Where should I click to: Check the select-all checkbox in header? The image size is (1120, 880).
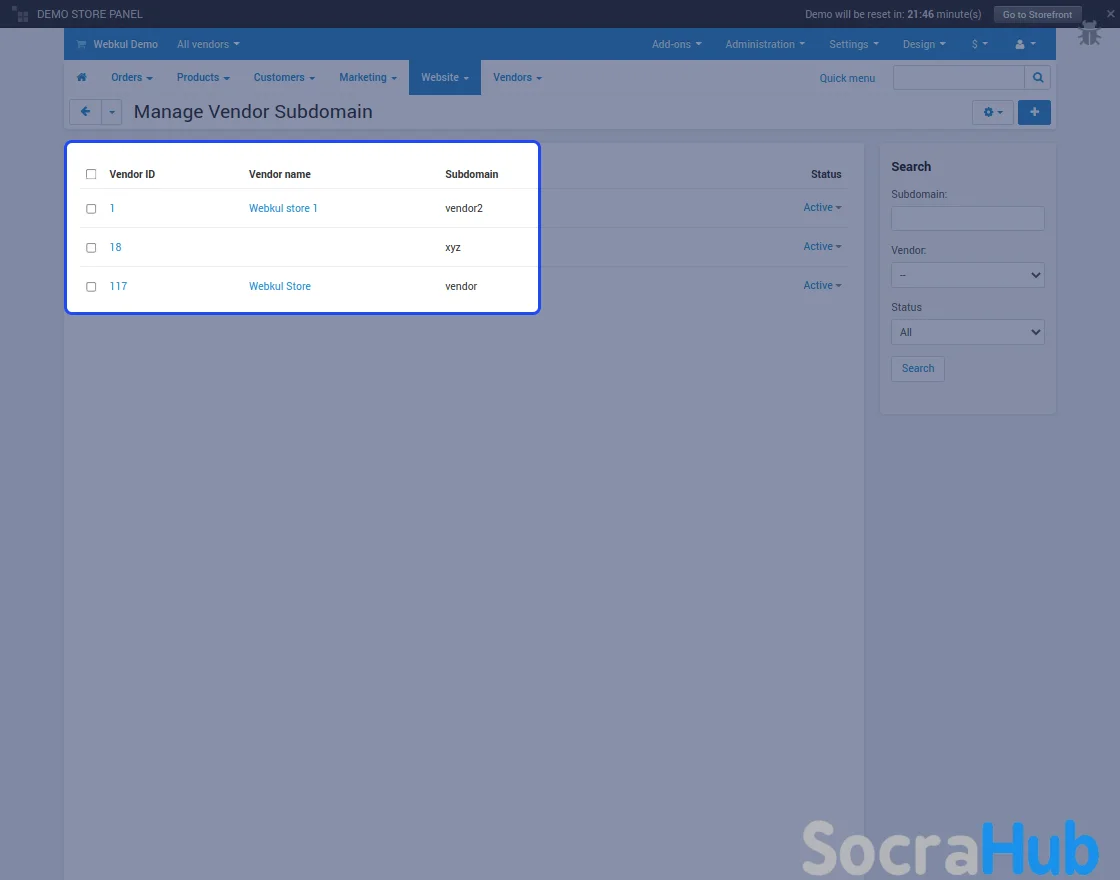(91, 174)
